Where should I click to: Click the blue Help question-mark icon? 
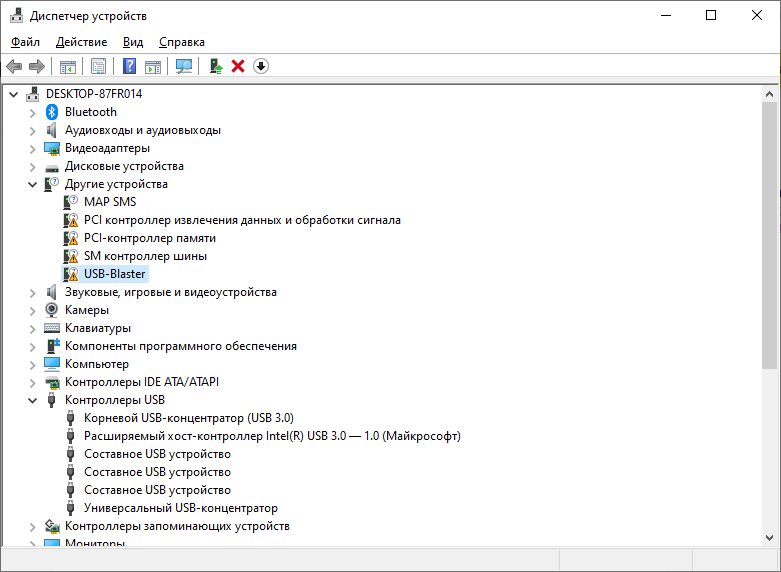(130, 66)
